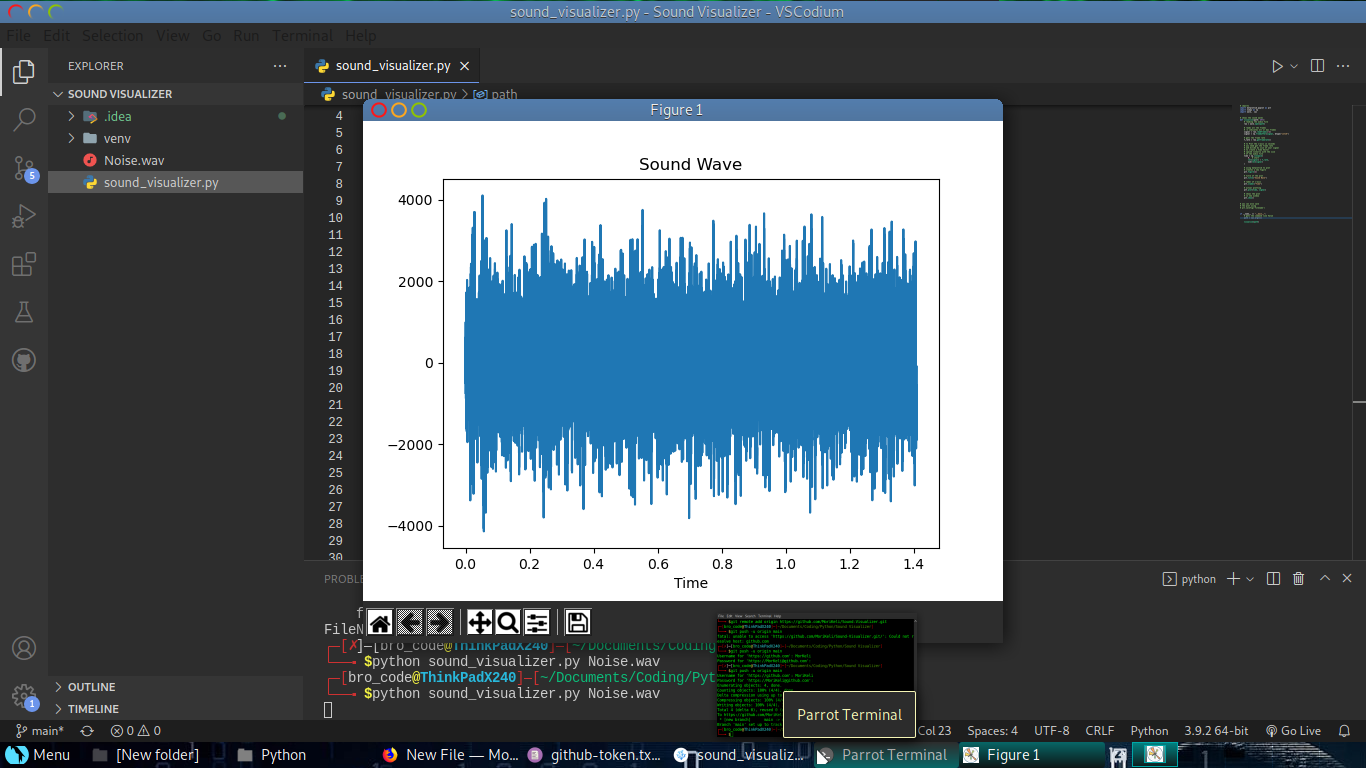1366x768 pixels.
Task: Open the Manage gear icon
Action: (x=24, y=697)
